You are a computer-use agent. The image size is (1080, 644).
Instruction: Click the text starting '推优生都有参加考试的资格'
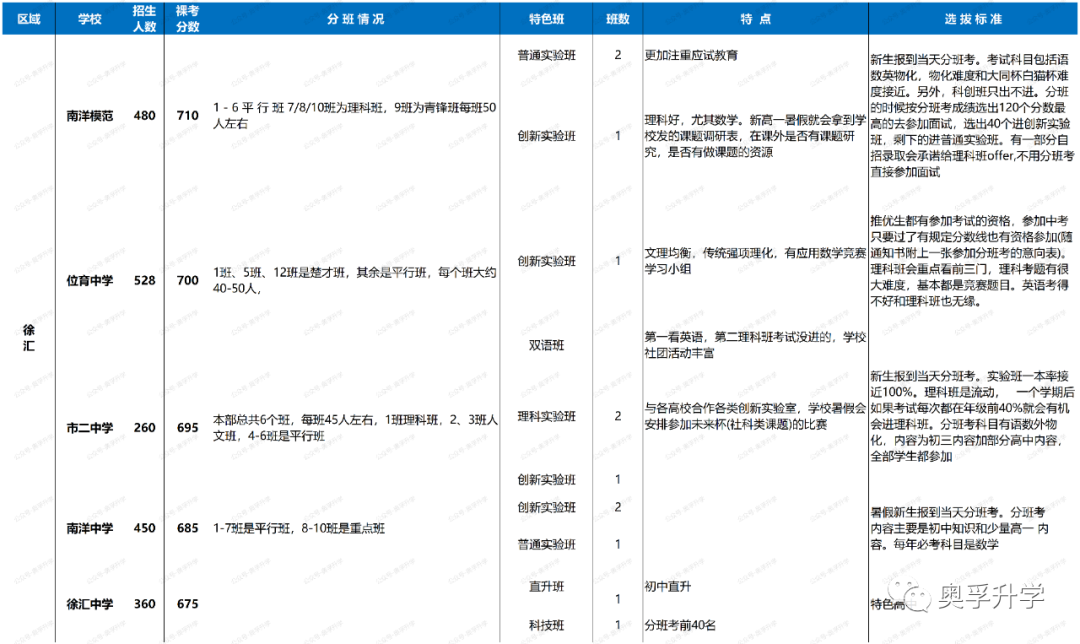972,261
